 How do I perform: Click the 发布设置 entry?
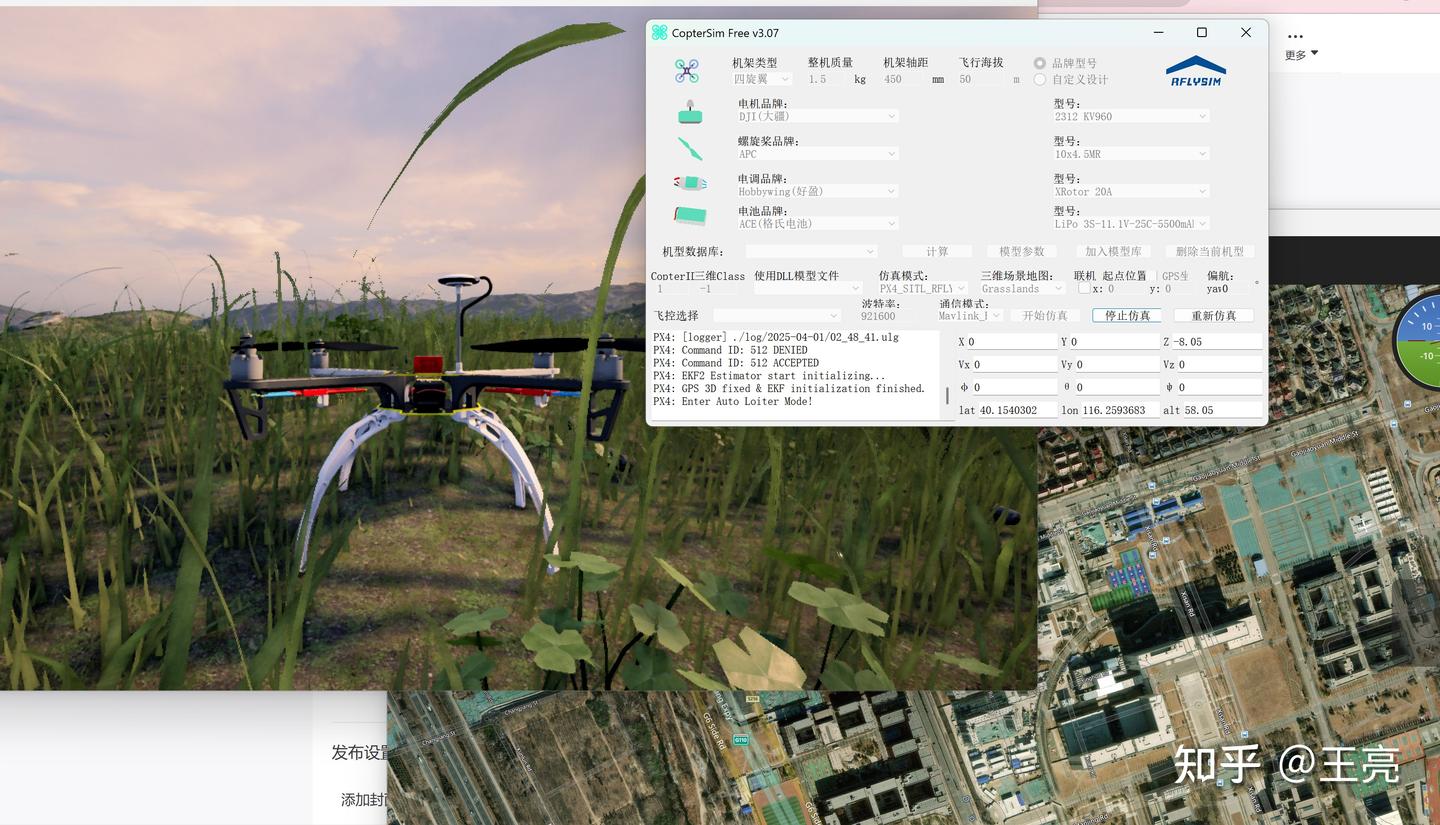(x=358, y=753)
